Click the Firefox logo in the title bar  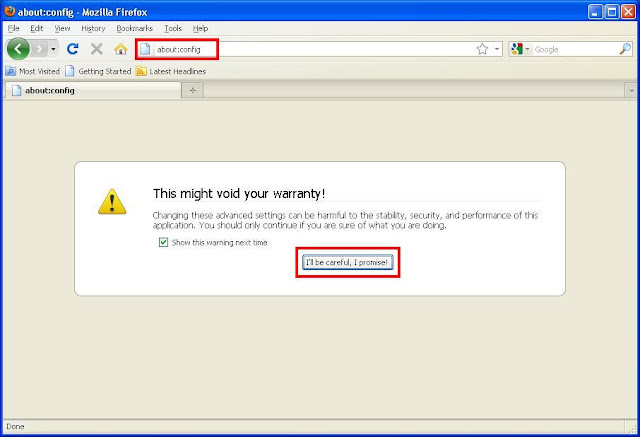coord(10,11)
